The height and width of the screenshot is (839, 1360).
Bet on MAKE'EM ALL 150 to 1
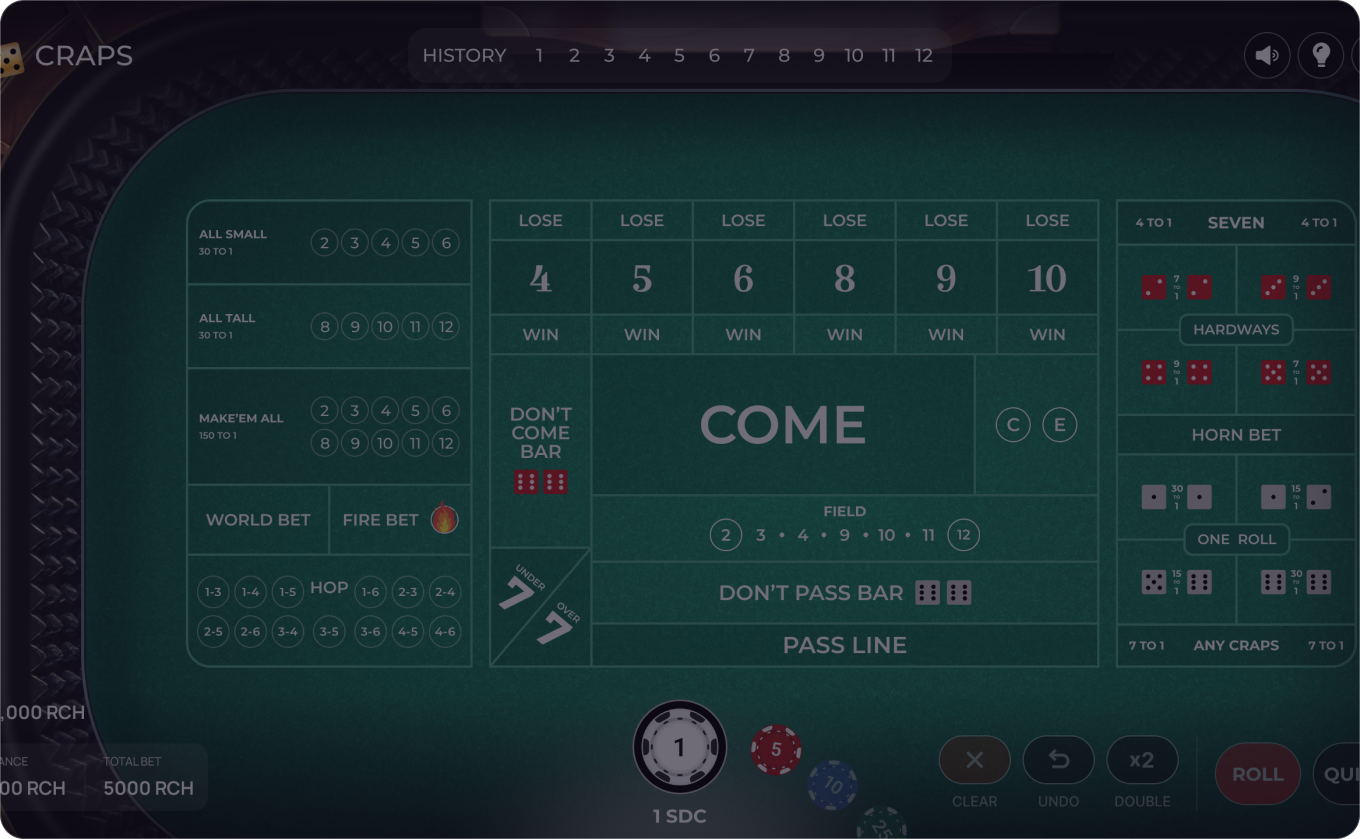point(329,426)
